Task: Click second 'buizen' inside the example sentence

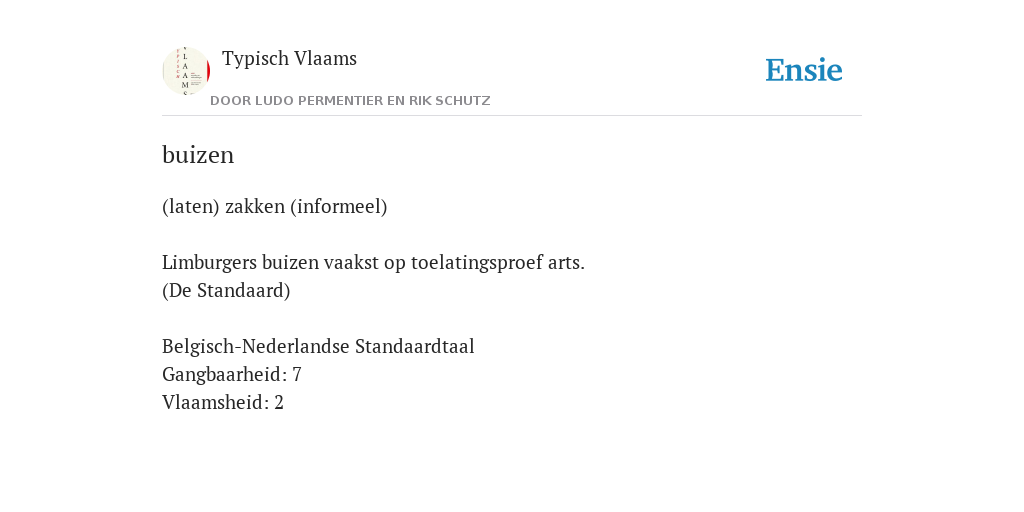Action: pos(290,263)
